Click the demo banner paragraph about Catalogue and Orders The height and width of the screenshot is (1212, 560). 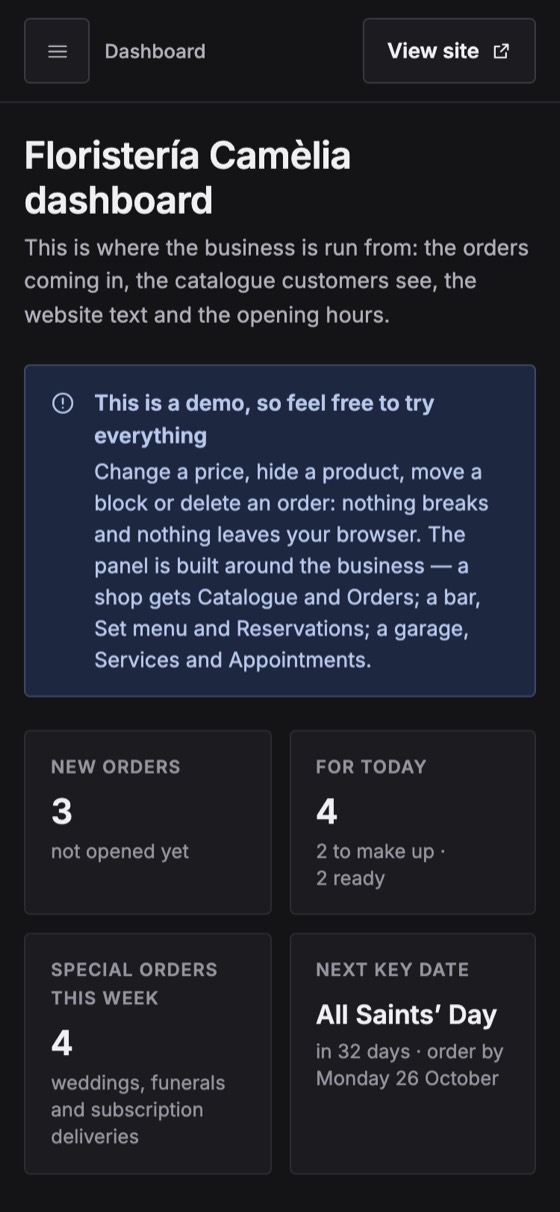click(292, 566)
